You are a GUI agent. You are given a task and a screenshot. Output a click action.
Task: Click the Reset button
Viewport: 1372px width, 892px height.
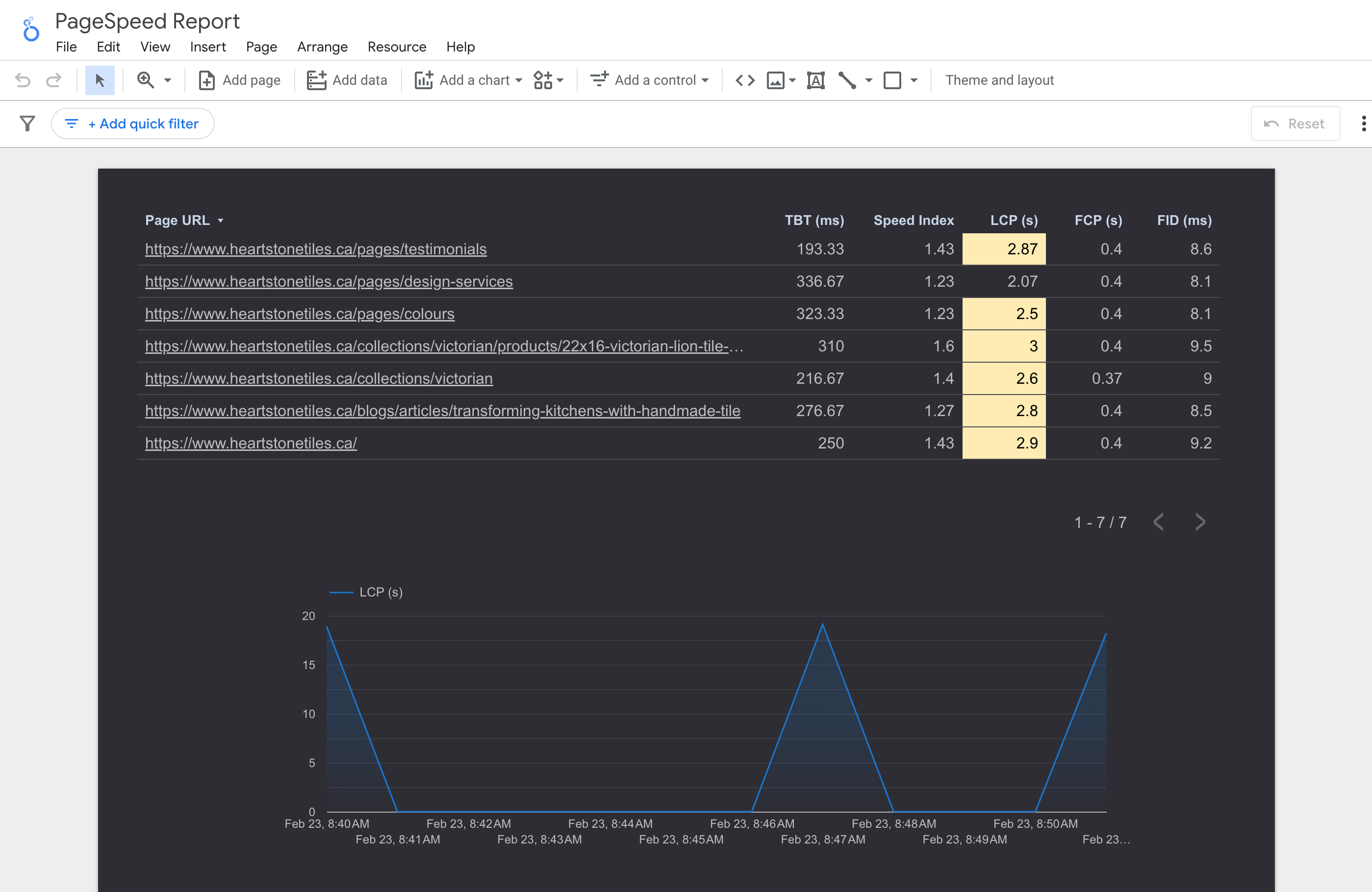click(x=1295, y=124)
